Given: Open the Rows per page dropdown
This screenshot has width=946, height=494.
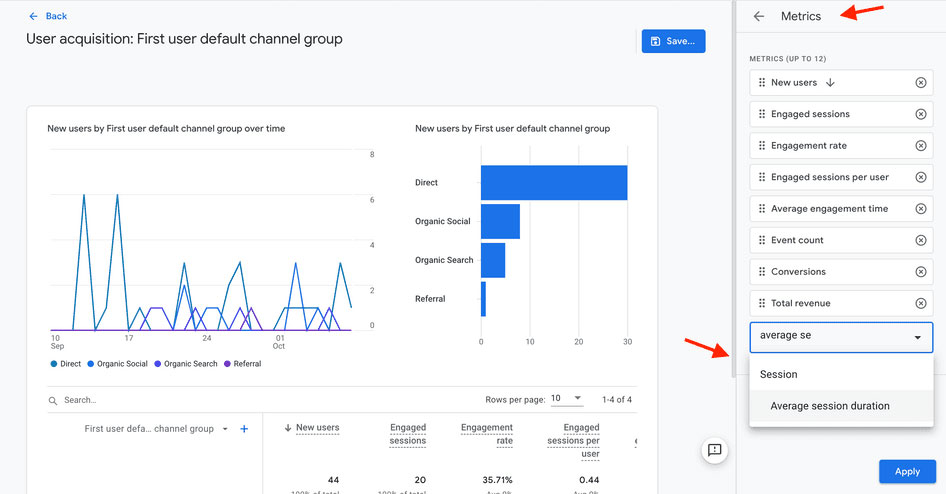Looking at the screenshot, I should (x=564, y=398).
